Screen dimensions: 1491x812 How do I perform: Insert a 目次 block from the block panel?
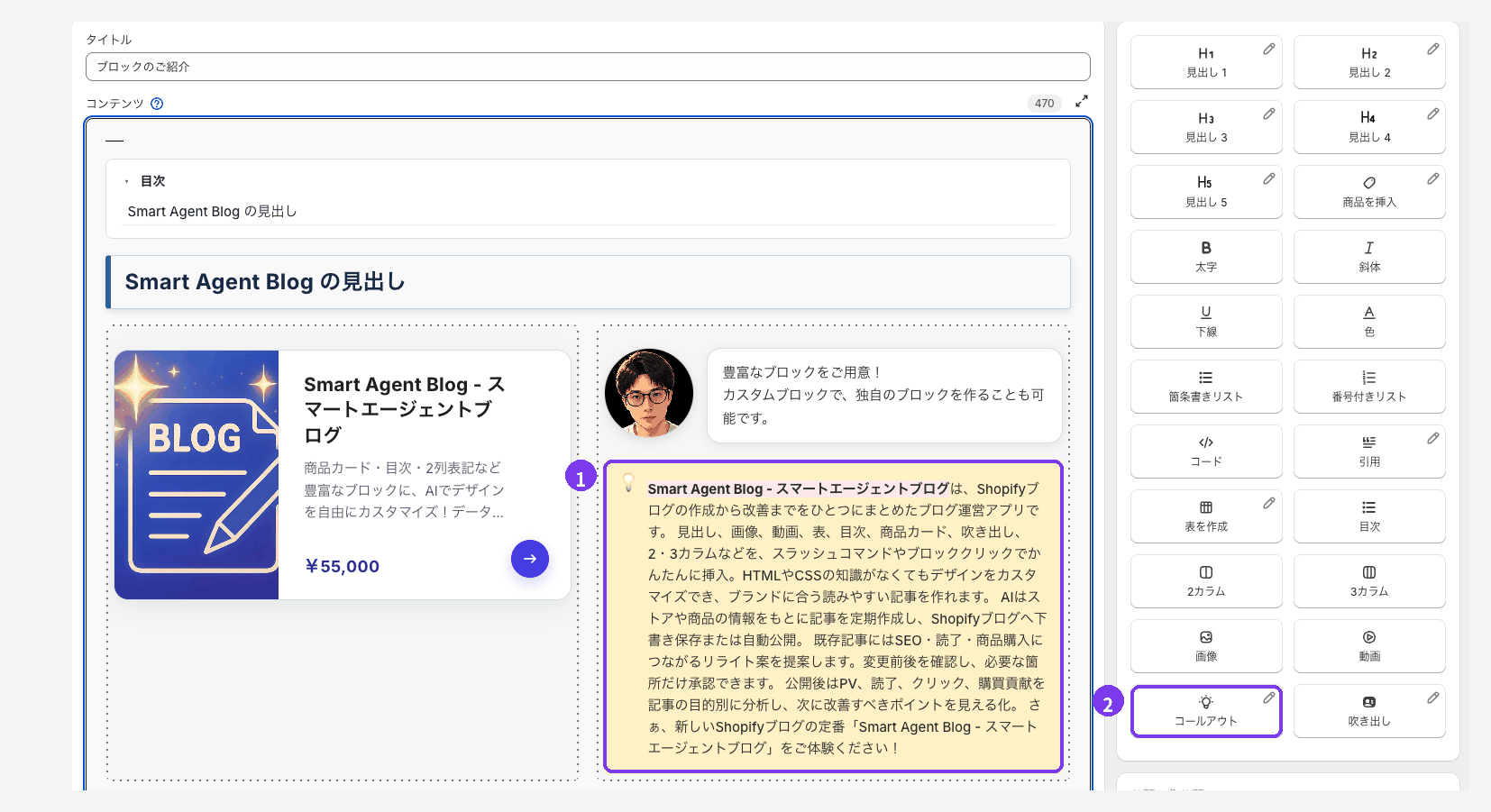[1369, 516]
